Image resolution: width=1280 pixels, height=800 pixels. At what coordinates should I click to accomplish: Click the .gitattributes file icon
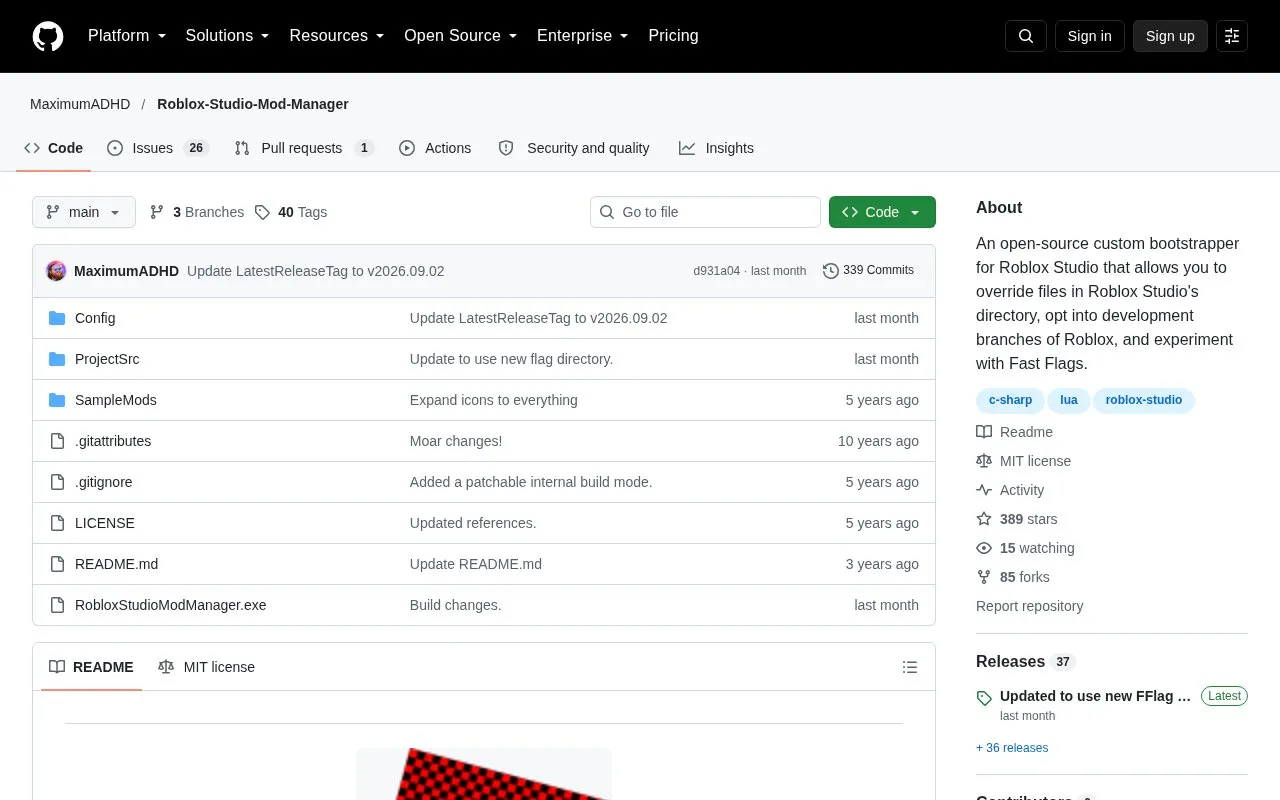click(x=57, y=441)
